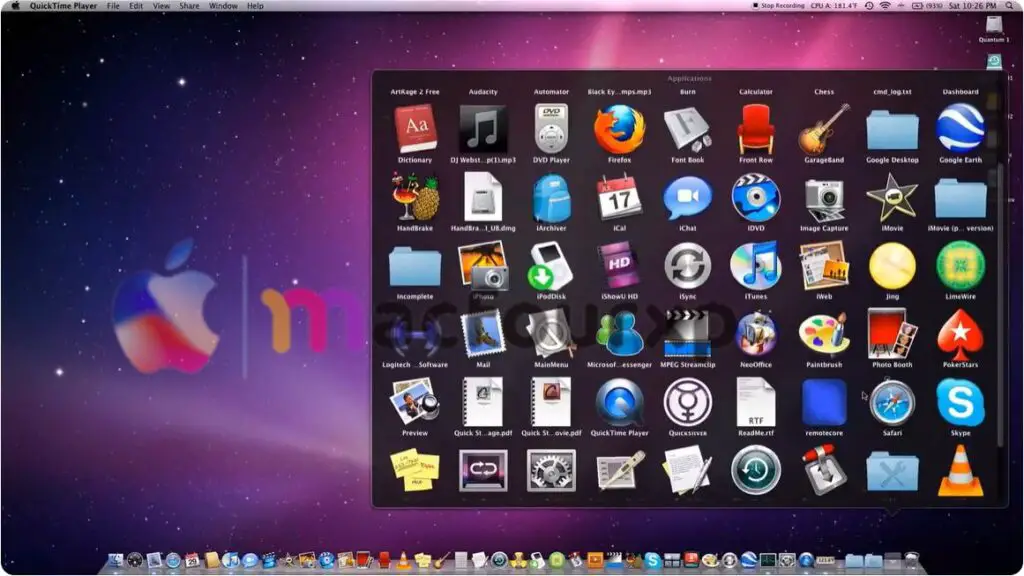Open the Wi-Fi status menu
This screenshot has height=576, width=1024.
(x=885, y=5)
